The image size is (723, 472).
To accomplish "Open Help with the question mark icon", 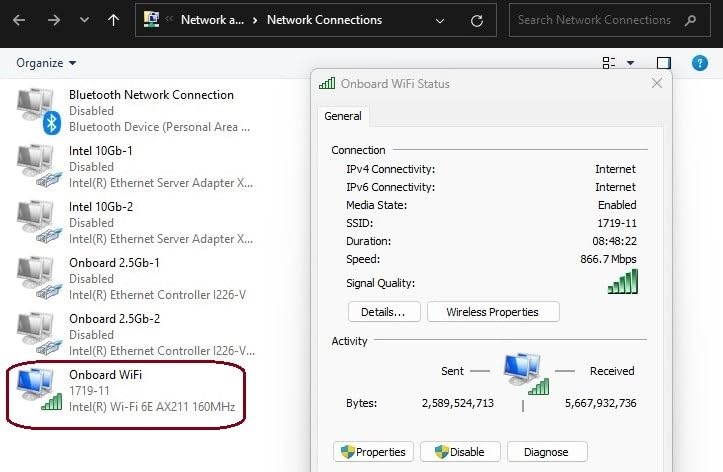I will [x=699, y=63].
